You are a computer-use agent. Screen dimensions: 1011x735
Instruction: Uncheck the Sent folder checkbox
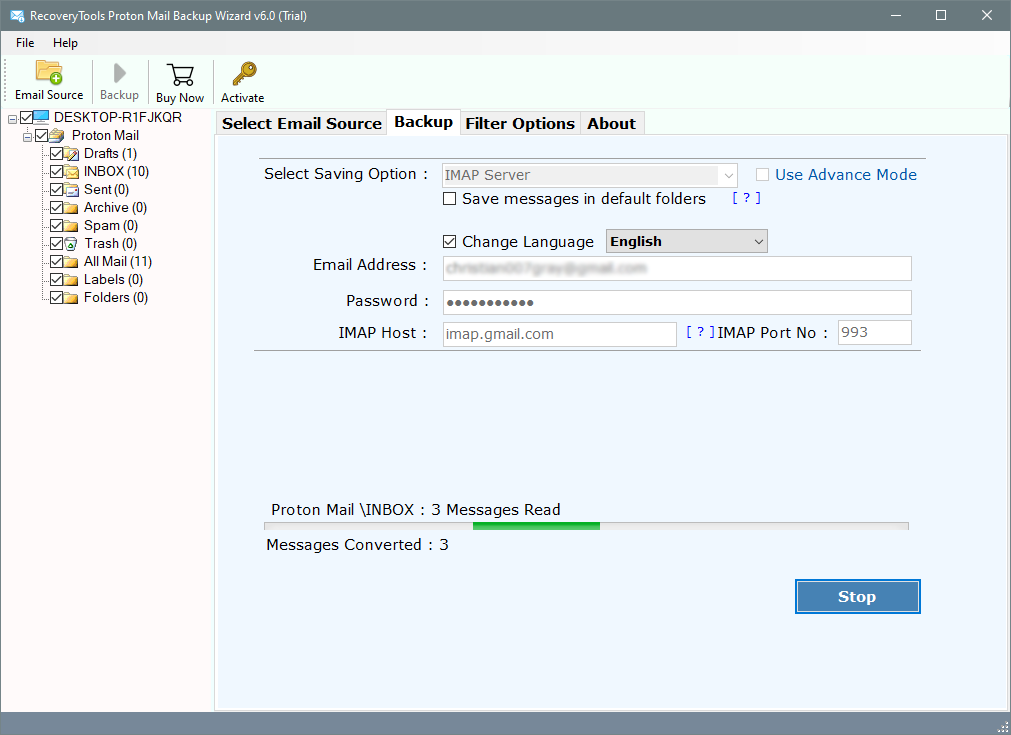coord(57,190)
